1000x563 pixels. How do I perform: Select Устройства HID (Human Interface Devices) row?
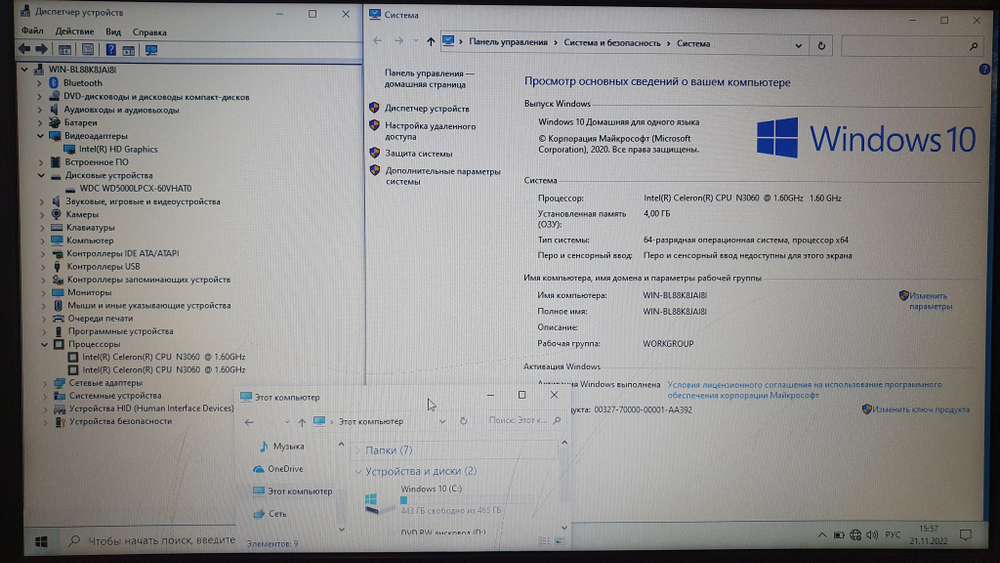point(151,408)
